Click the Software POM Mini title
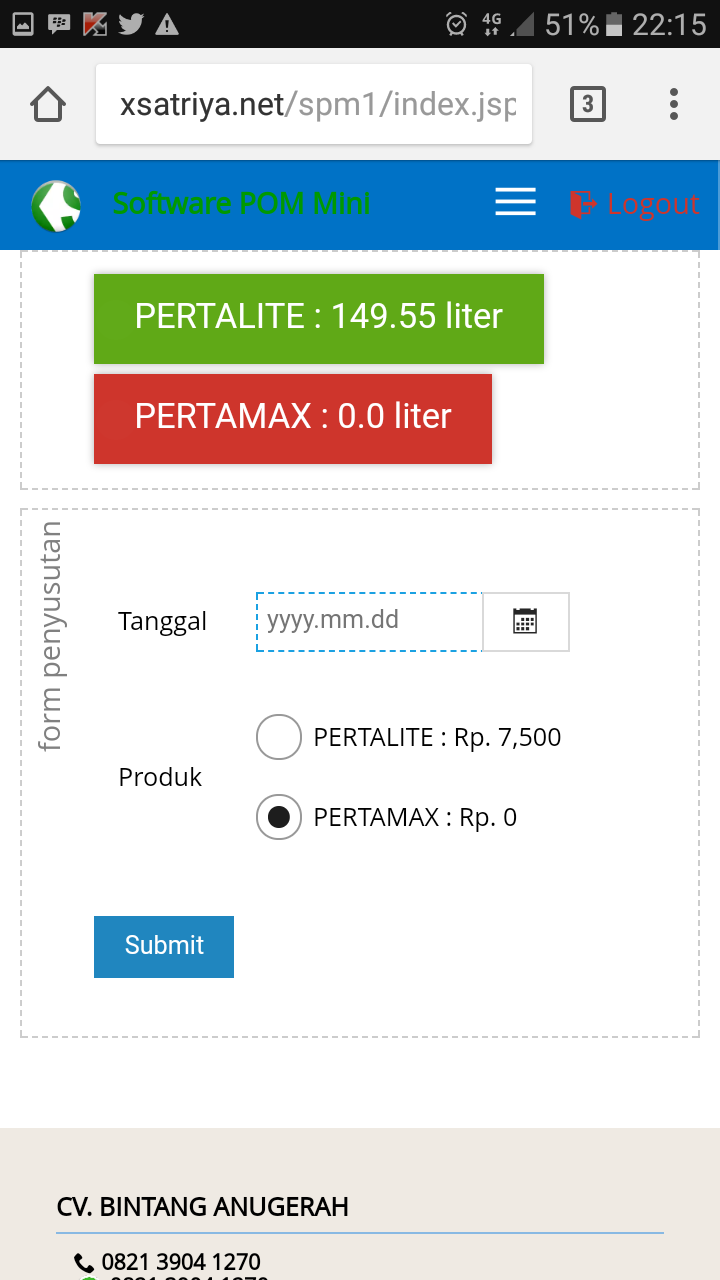Image resolution: width=720 pixels, height=1280 pixels. 241,203
